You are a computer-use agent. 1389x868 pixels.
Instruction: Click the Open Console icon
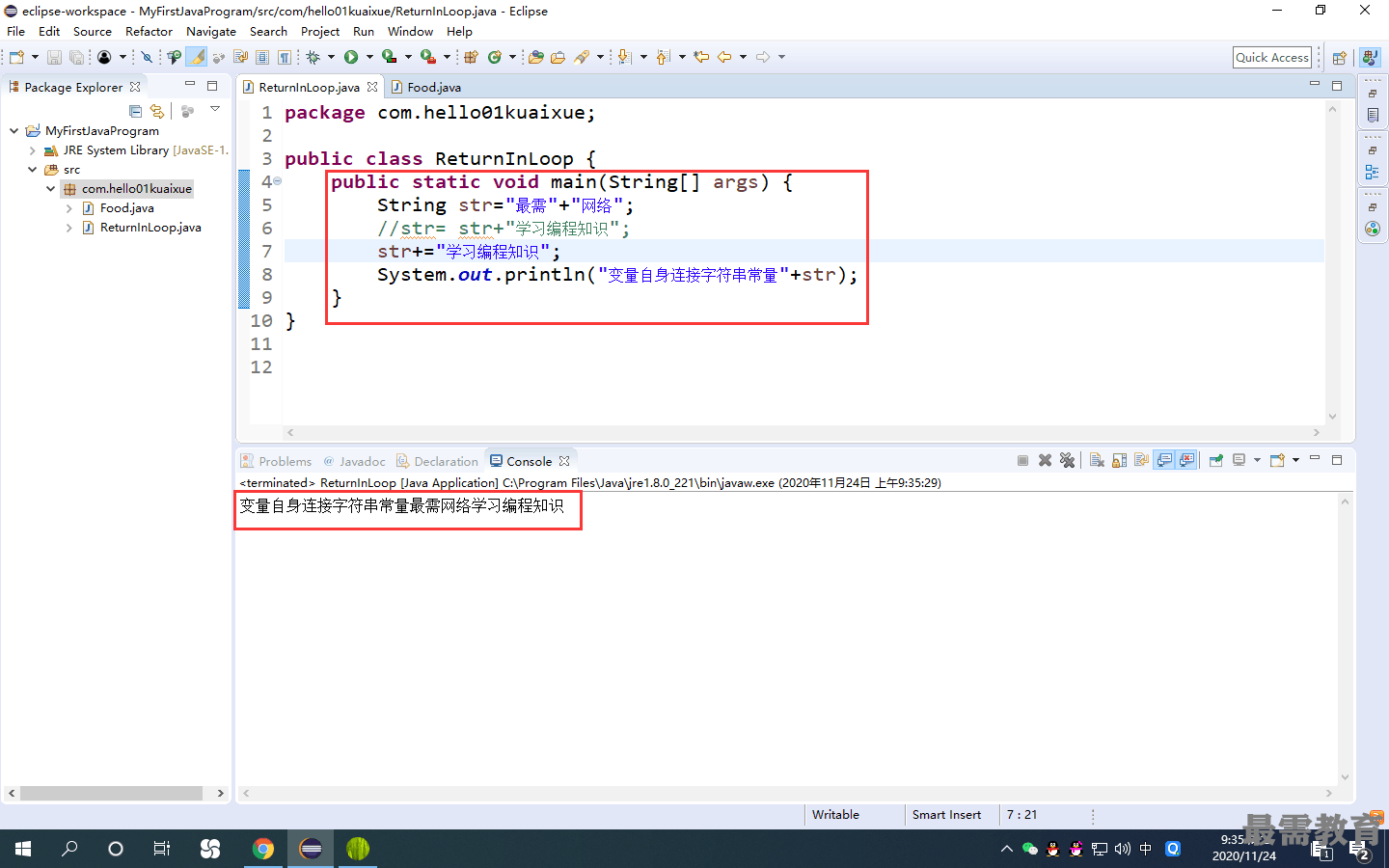click(x=1277, y=460)
